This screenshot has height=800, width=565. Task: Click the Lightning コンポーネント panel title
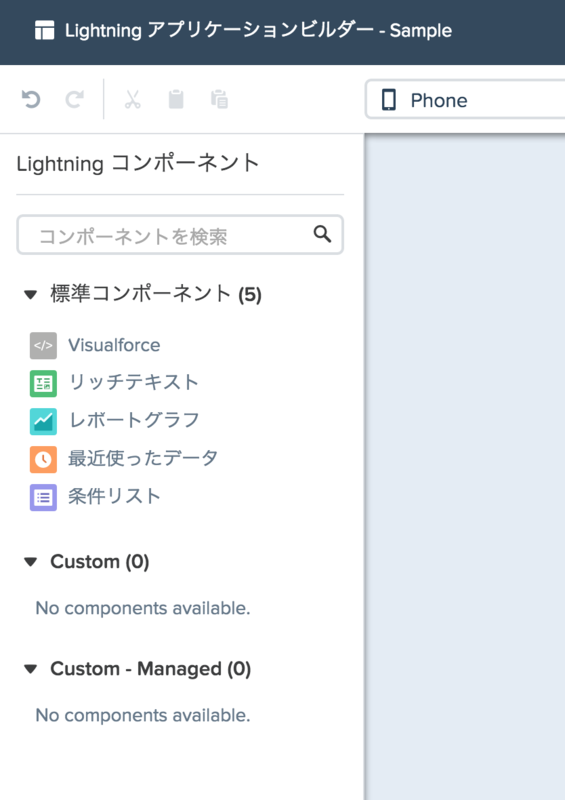(x=138, y=164)
